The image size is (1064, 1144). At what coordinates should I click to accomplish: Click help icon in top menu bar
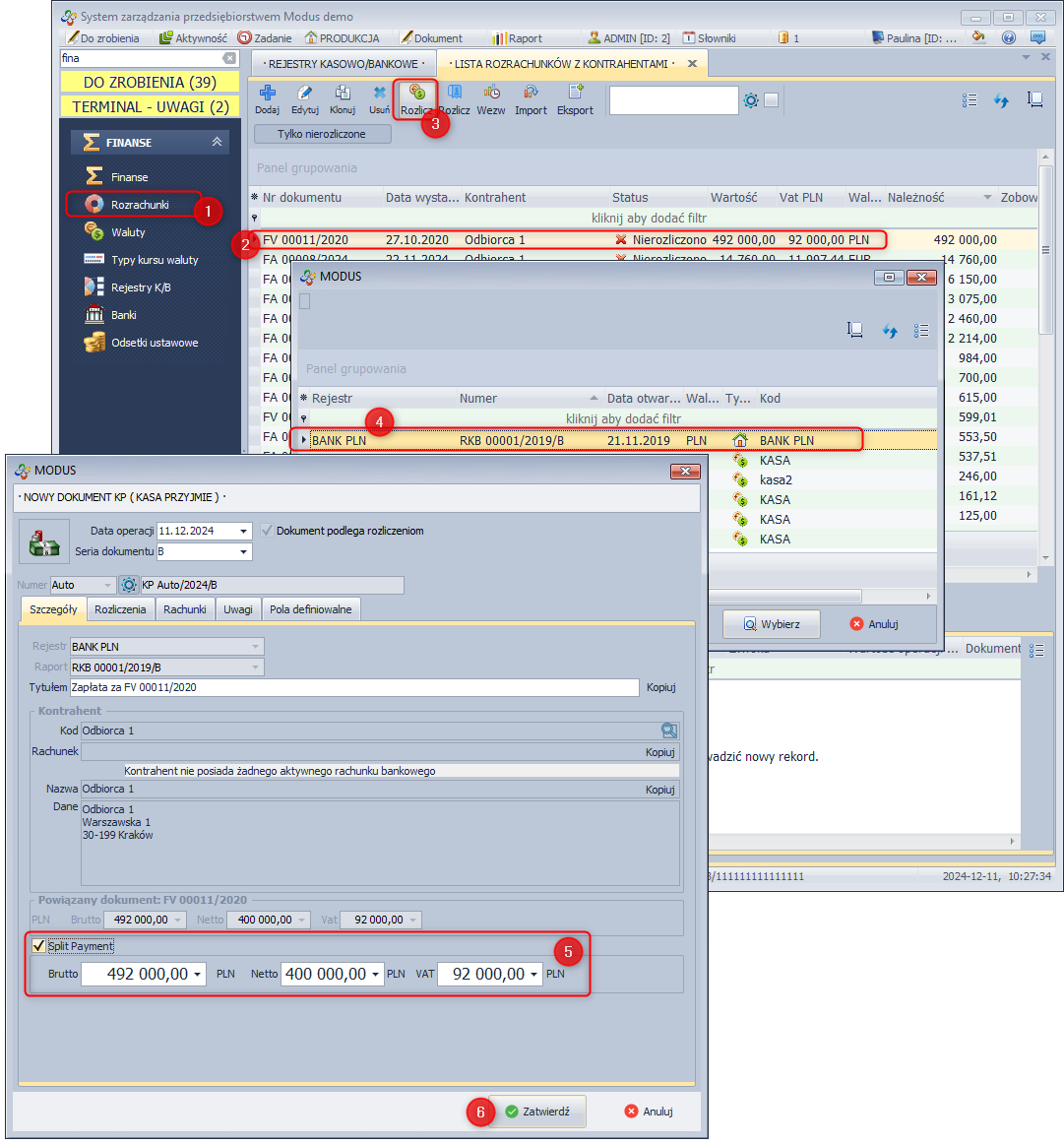point(1009,38)
